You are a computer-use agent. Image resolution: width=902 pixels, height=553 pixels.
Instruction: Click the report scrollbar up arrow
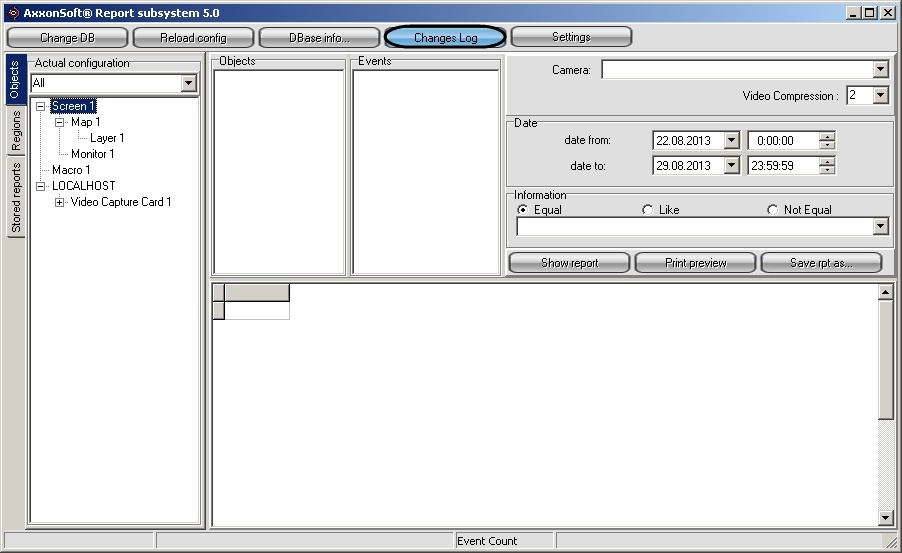[885, 293]
